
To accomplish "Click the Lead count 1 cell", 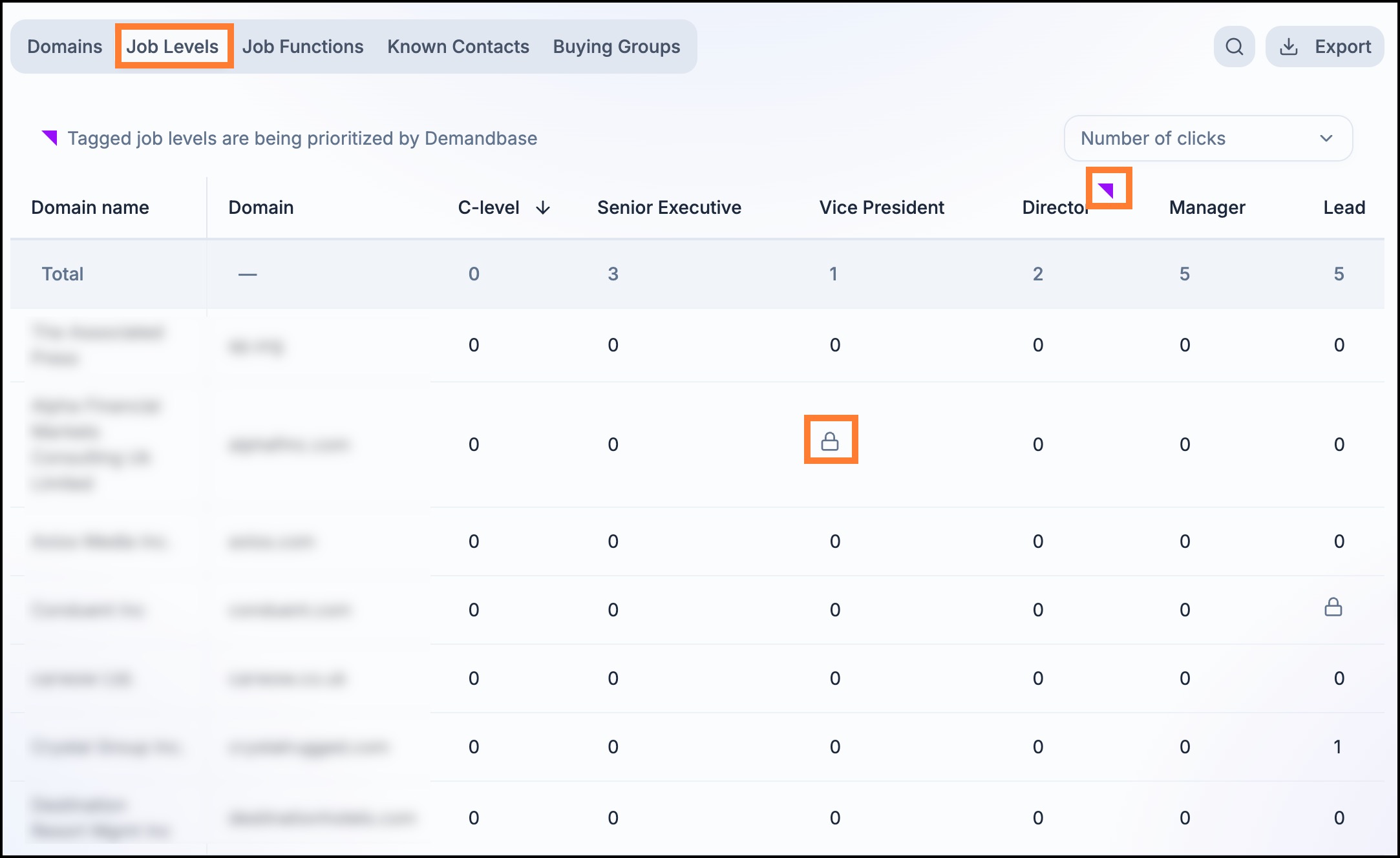I will (1338, 747).
